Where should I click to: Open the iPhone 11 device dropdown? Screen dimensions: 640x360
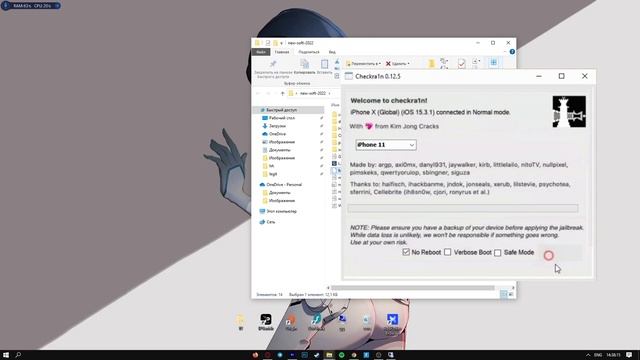(x=386, y=145)
